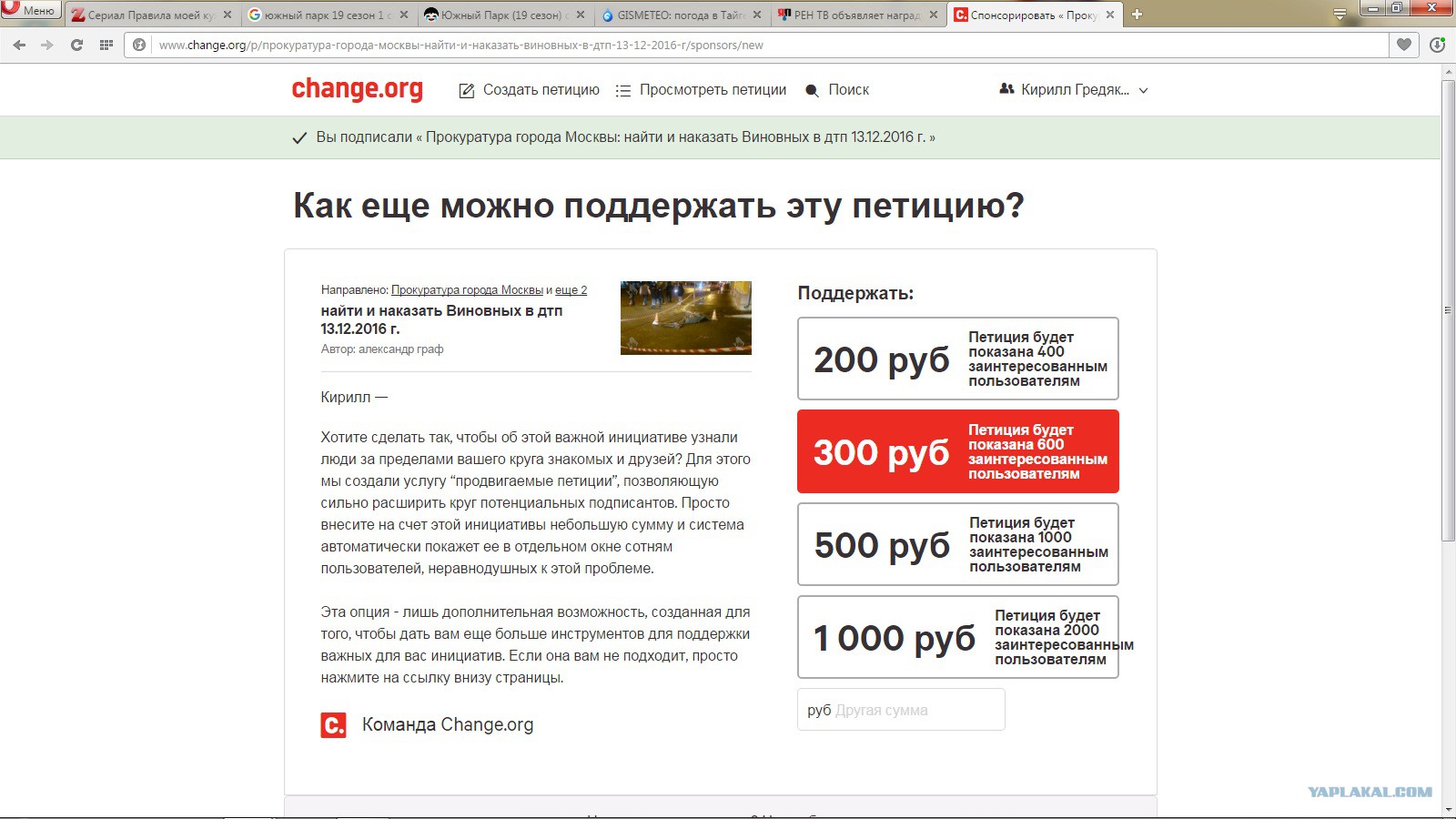The height and width of the screenshot is (819, 1456).
Task: Open petition title найти и наказать Виновных
Action: (441, 319)
